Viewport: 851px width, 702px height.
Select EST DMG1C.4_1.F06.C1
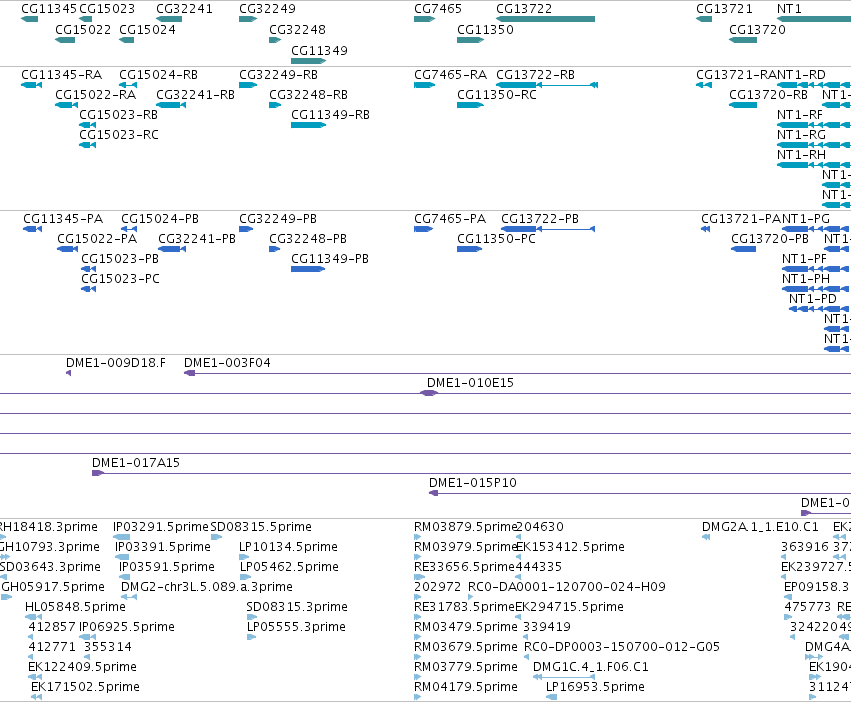point(564,677)
